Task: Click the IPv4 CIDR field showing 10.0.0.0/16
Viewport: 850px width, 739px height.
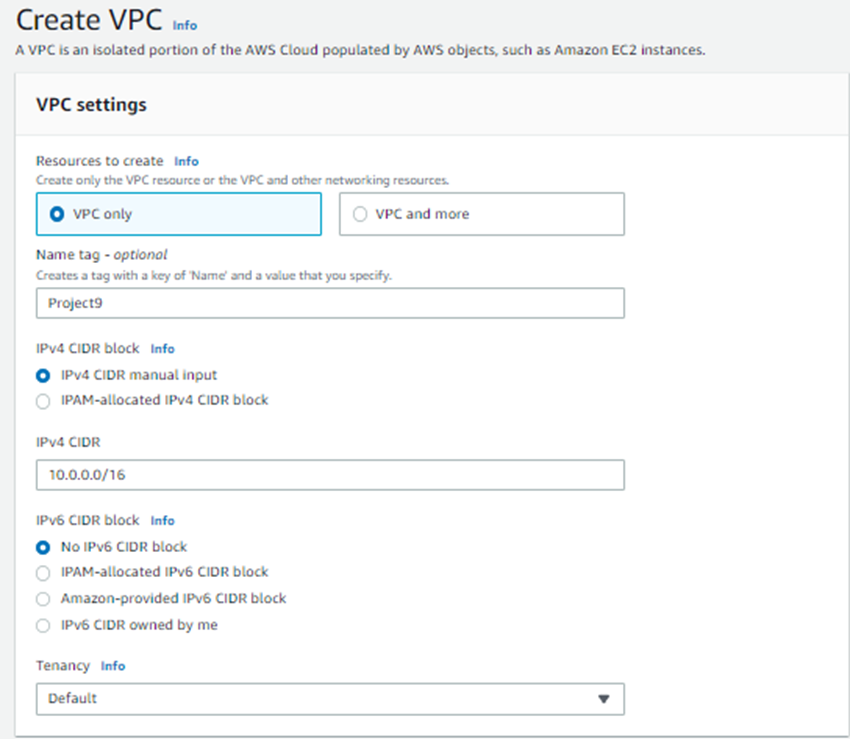Action: 330,475
